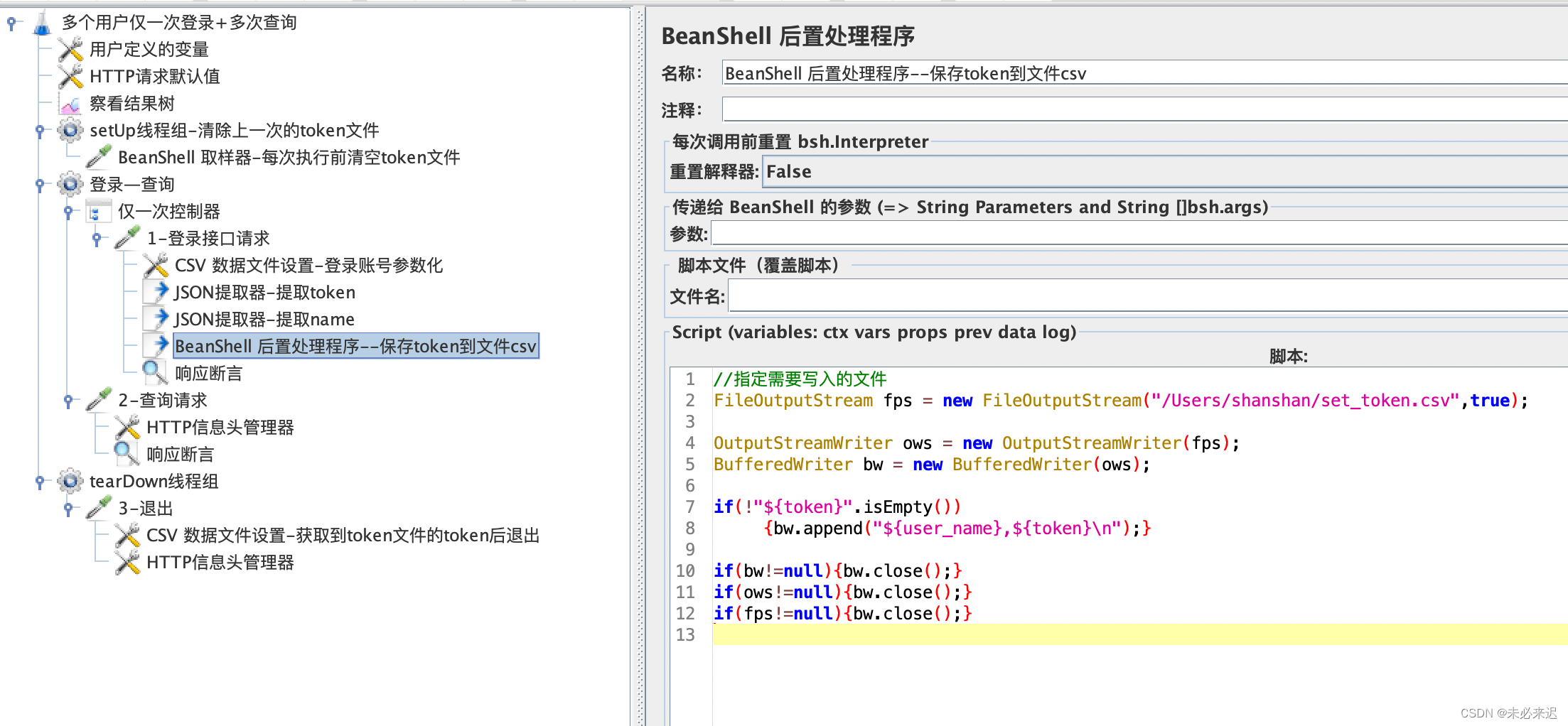Click the 参数 parameters field
The width and height of the screenshot is (1568, 726).
point(1139,234)
